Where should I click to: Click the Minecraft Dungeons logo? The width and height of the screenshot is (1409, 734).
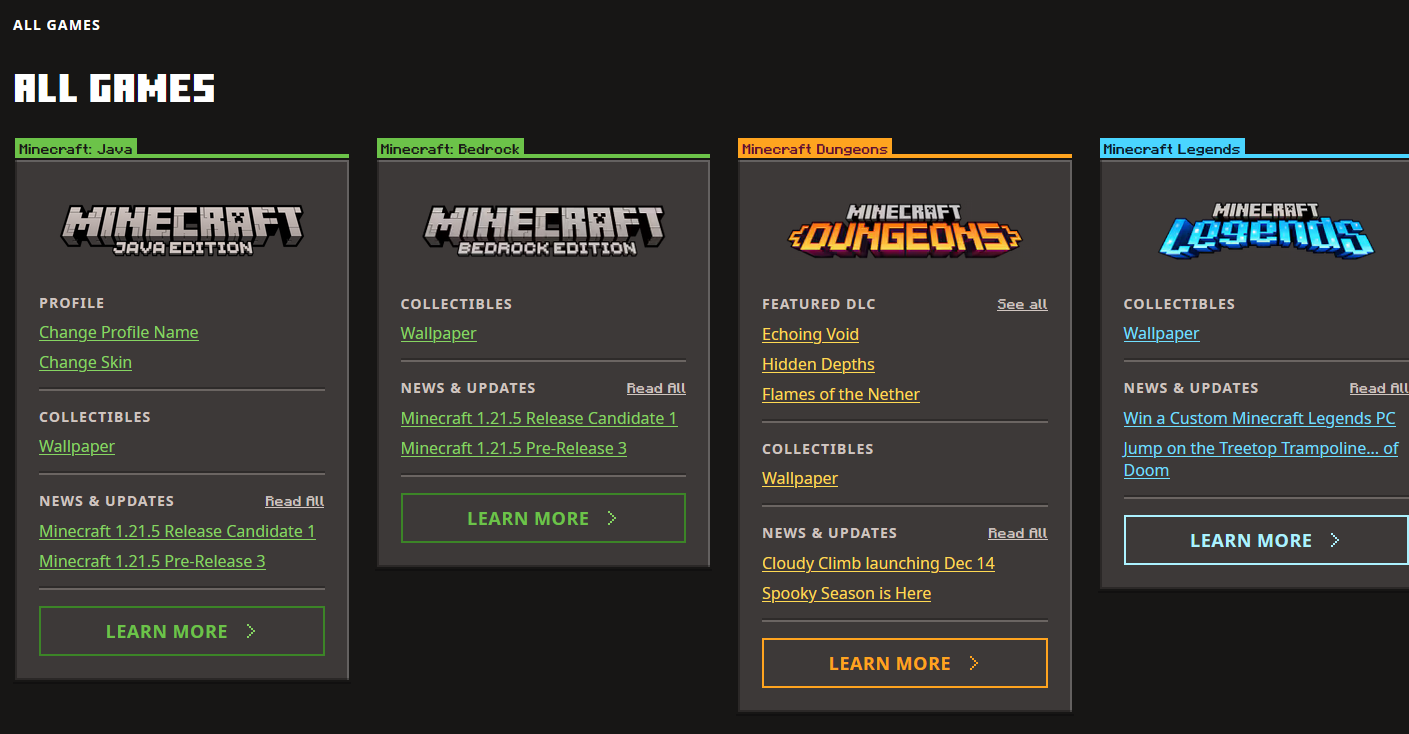coord(905,231)
